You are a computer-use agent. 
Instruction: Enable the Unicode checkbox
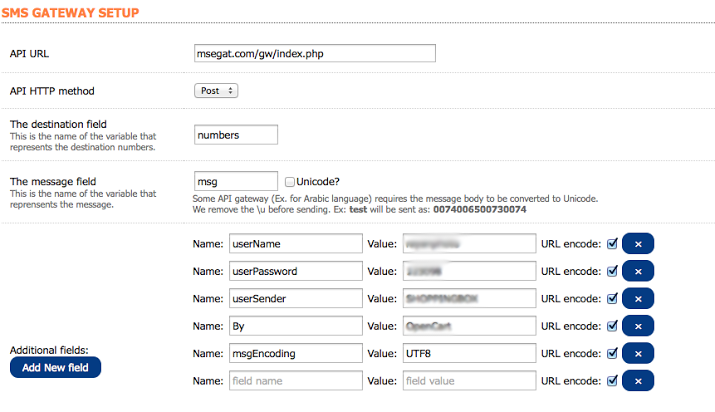click(289, 182)
